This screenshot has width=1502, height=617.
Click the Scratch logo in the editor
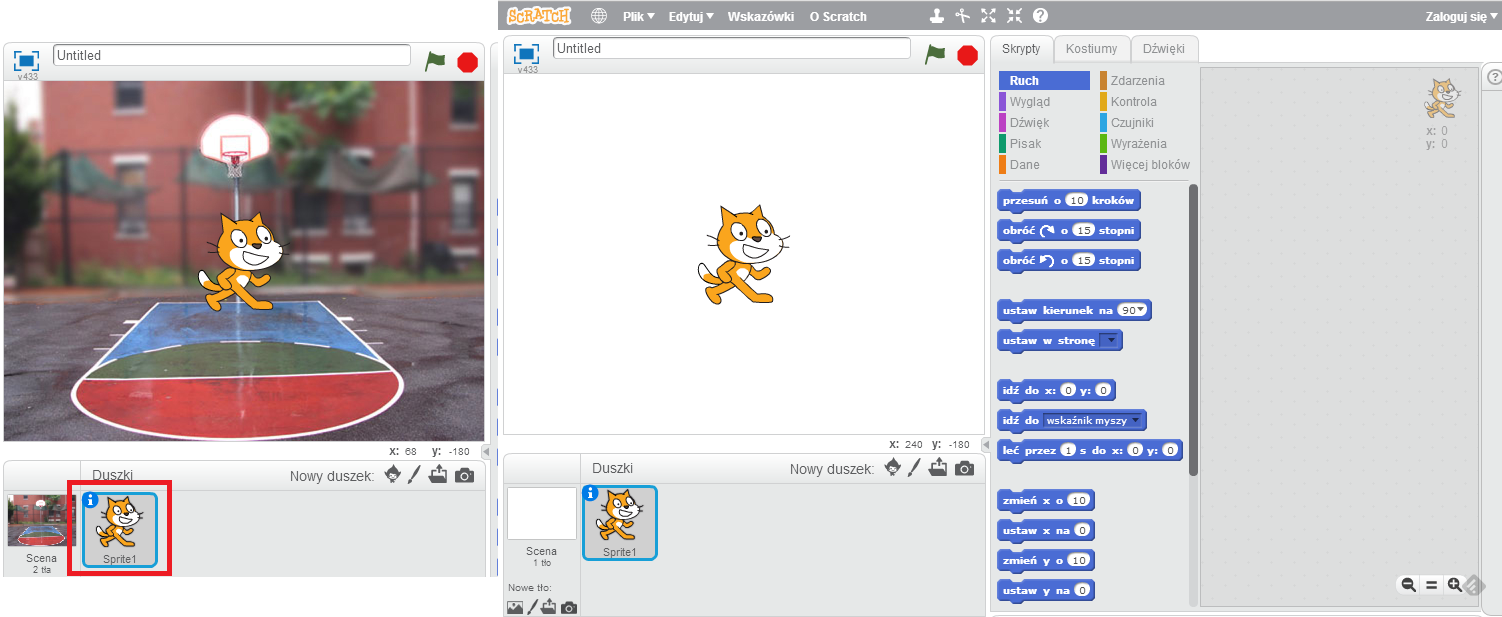coord(538,16)
